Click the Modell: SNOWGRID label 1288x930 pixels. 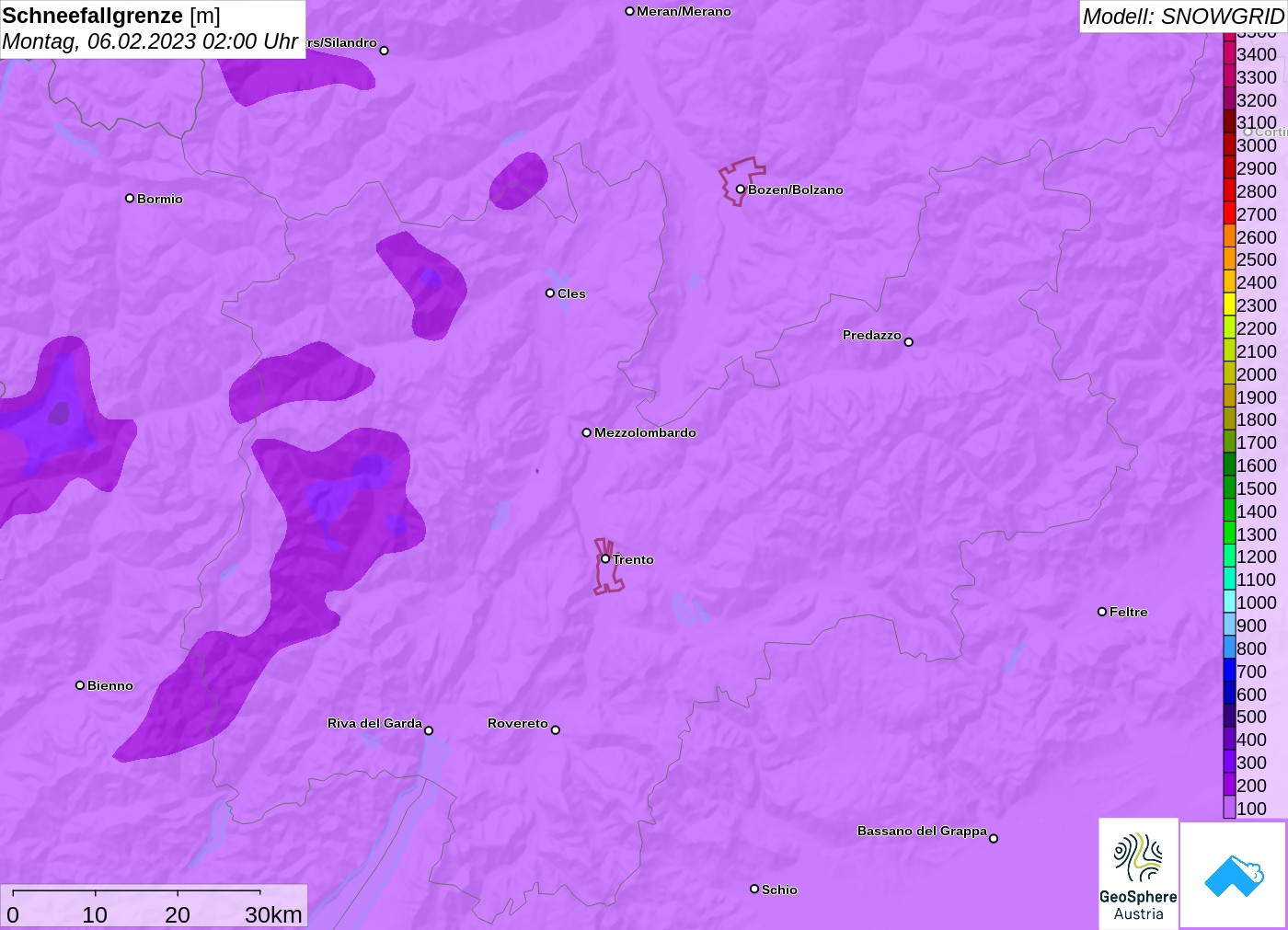click(x=1183, y=17)
